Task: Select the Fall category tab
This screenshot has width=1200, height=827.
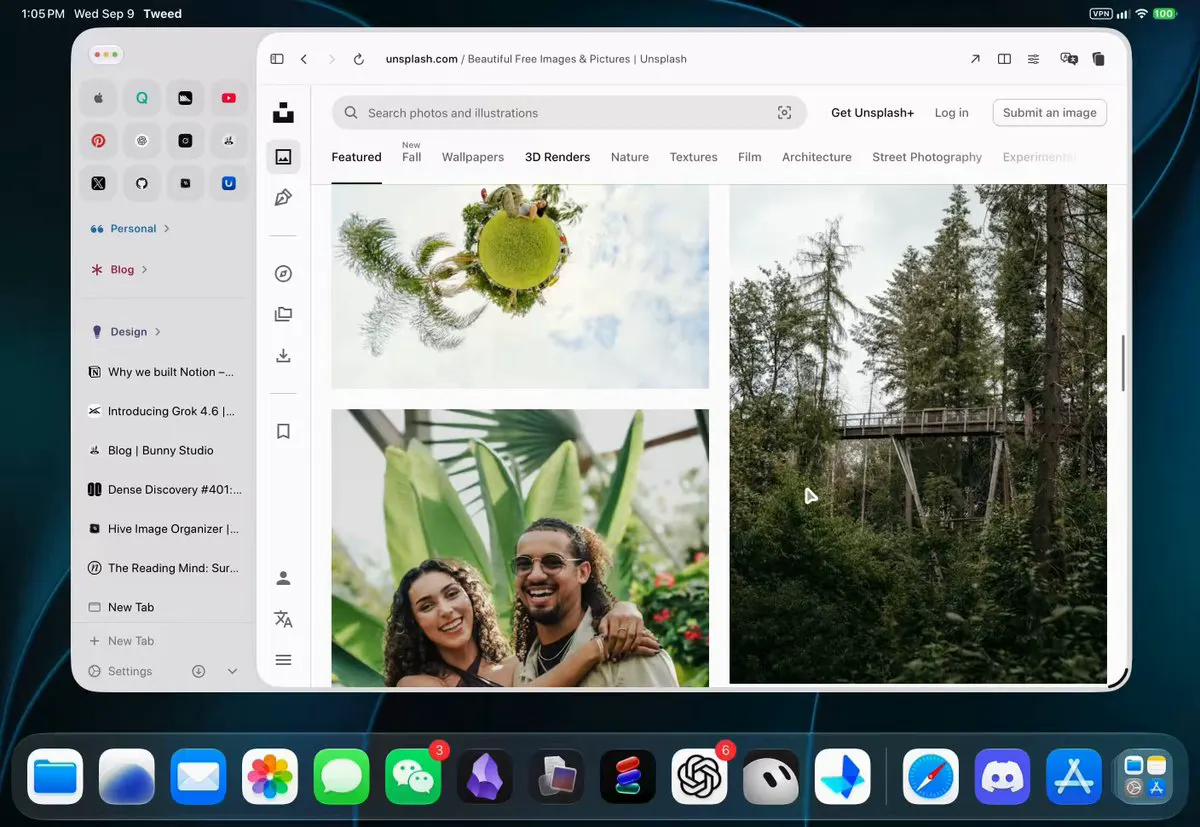Action: (x=412, y=157)
